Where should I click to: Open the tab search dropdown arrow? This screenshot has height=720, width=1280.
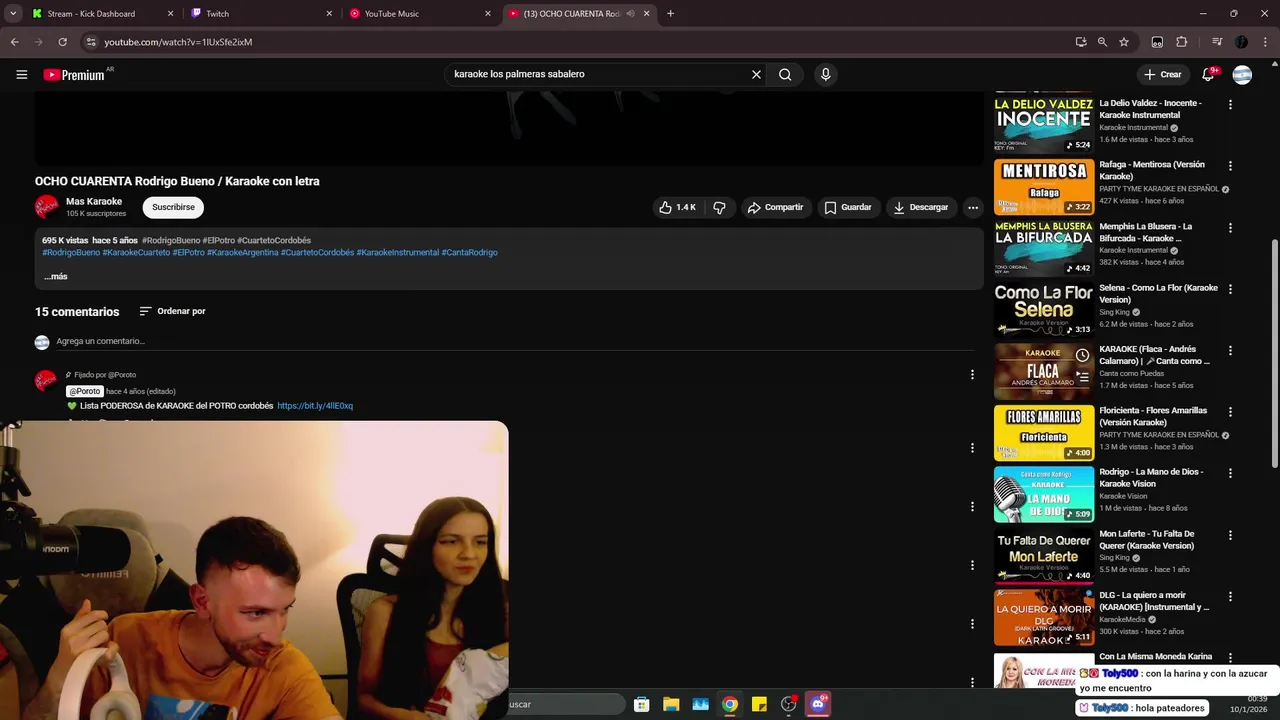click(13, 13)
